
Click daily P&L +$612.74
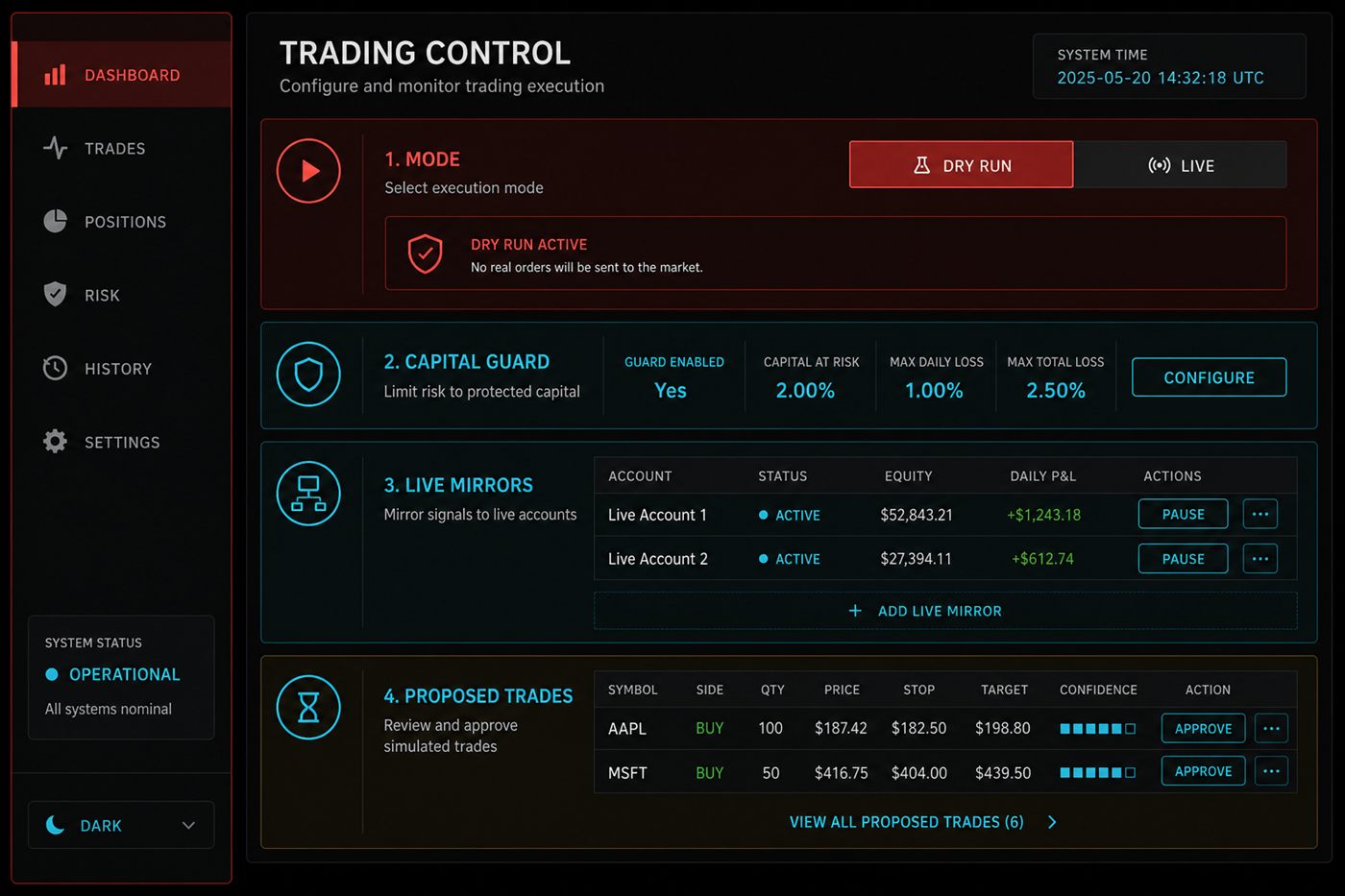tap(1043, 559)
